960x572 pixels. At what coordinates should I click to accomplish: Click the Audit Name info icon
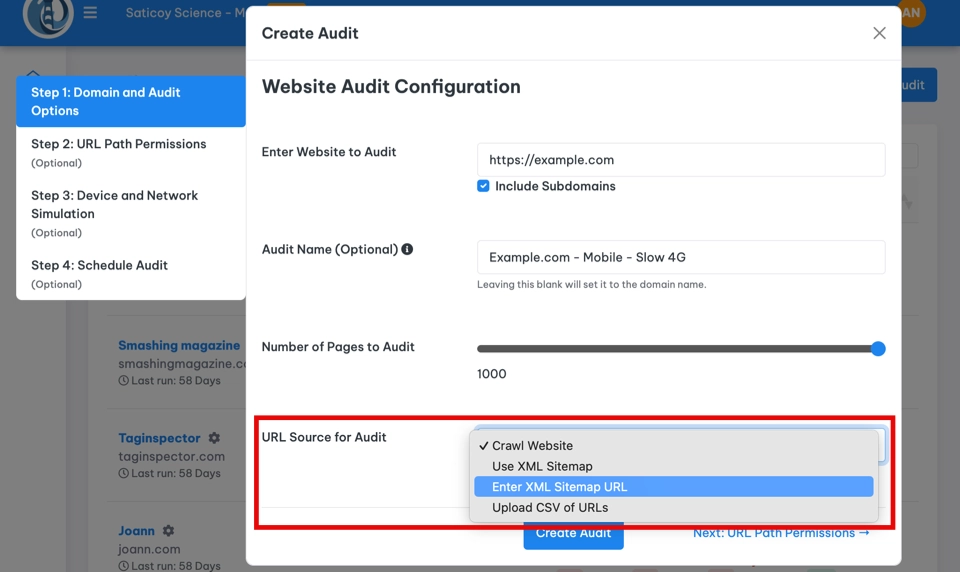pyautogui.click(x=407, y=250)
